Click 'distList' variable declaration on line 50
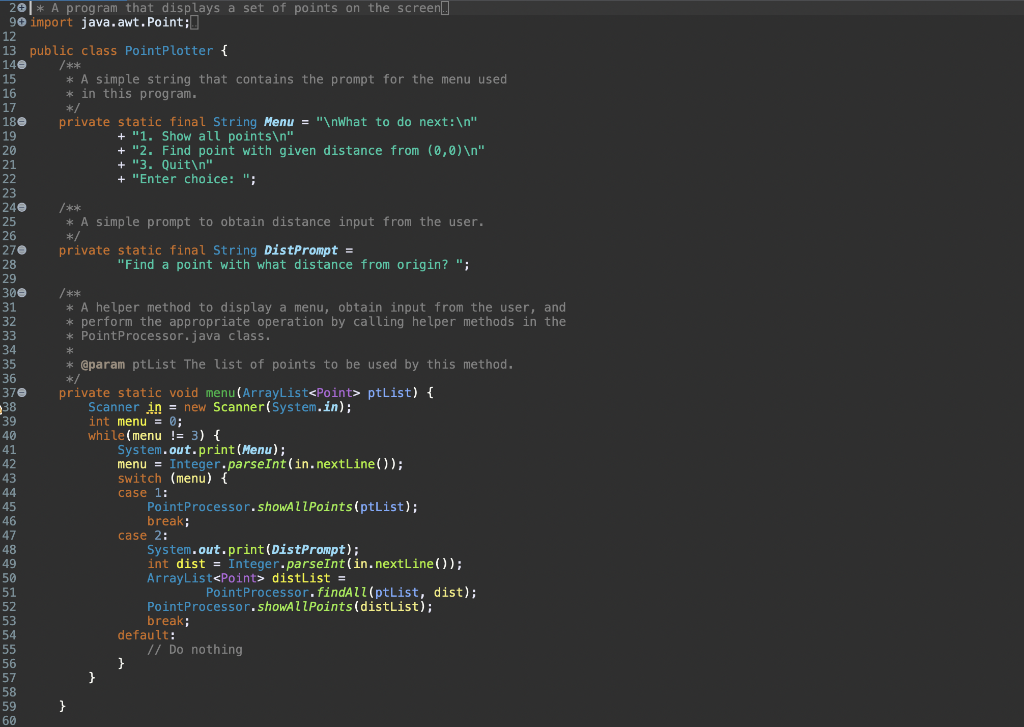 tap(301, 578)
